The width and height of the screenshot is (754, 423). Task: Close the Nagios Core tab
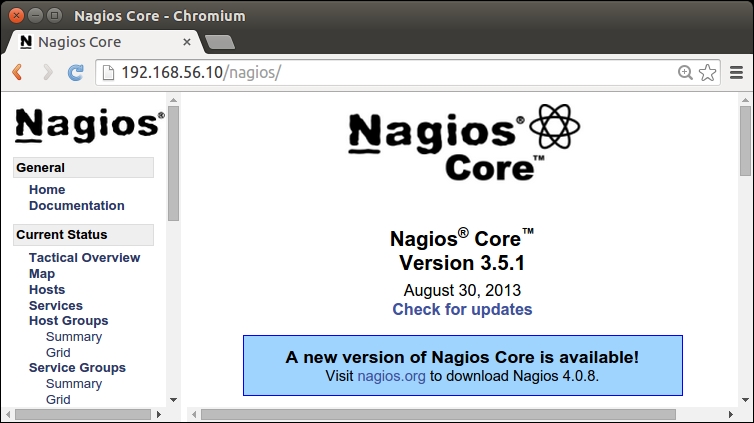pos(187,42)
